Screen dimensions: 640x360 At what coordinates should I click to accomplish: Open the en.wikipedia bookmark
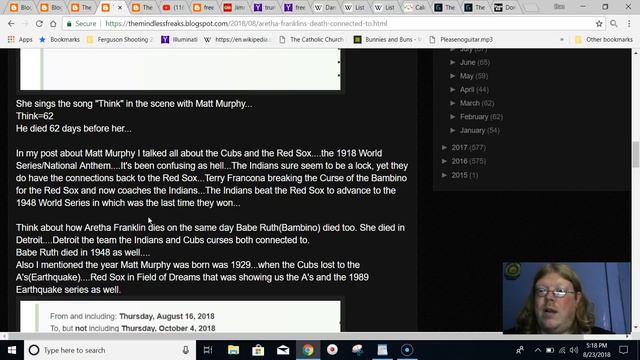238,40
